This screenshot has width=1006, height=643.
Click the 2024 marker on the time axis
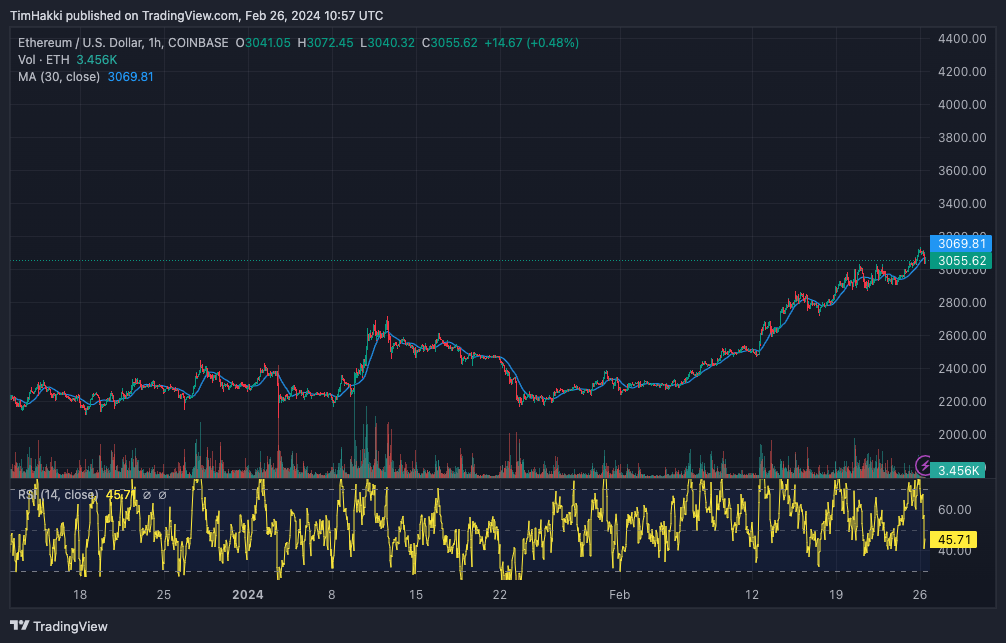coord(247,594)
